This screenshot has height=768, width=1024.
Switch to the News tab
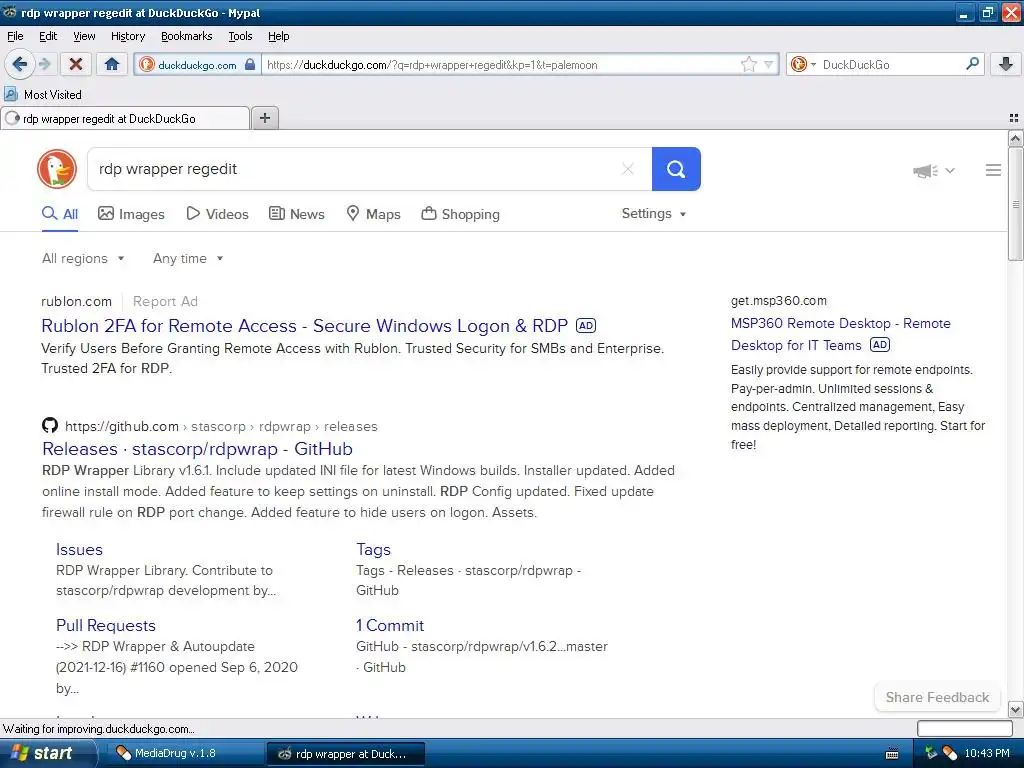(296, 214)
